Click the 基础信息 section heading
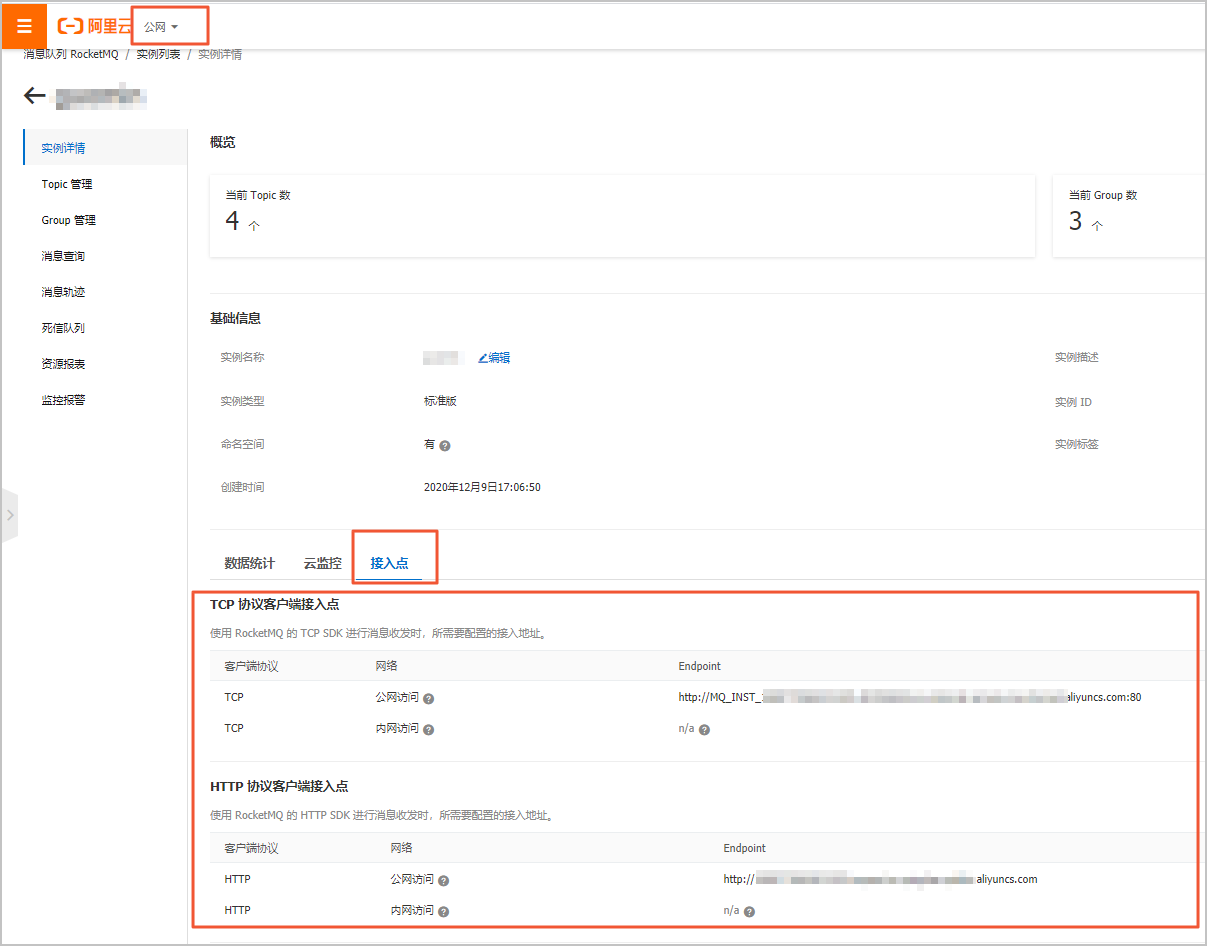Image resolution: width=1207 pixels, height=946 pixels. click(x=235, y=318)
